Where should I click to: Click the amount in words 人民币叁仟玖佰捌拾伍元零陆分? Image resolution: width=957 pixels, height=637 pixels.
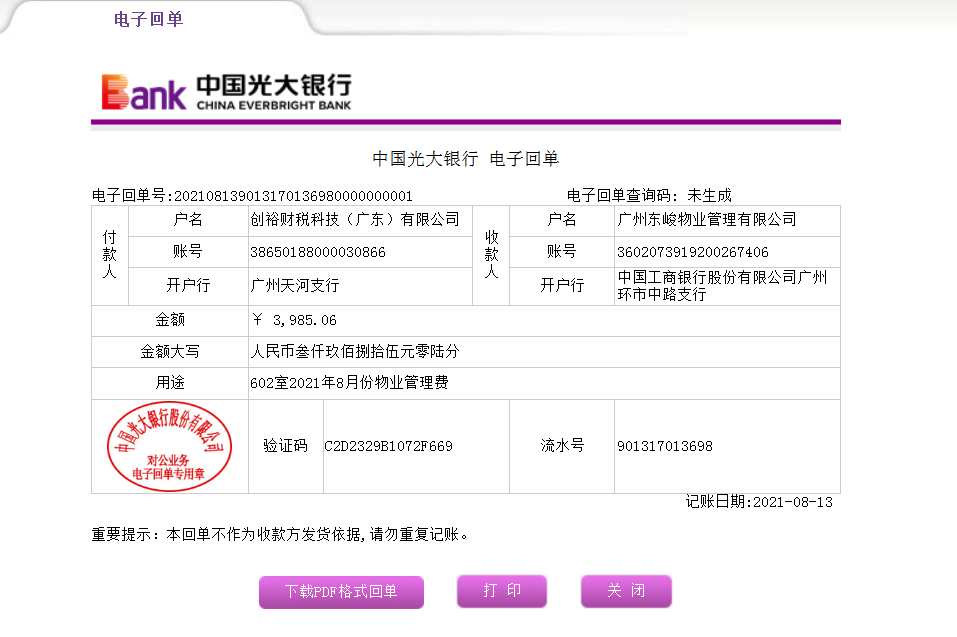354,352
